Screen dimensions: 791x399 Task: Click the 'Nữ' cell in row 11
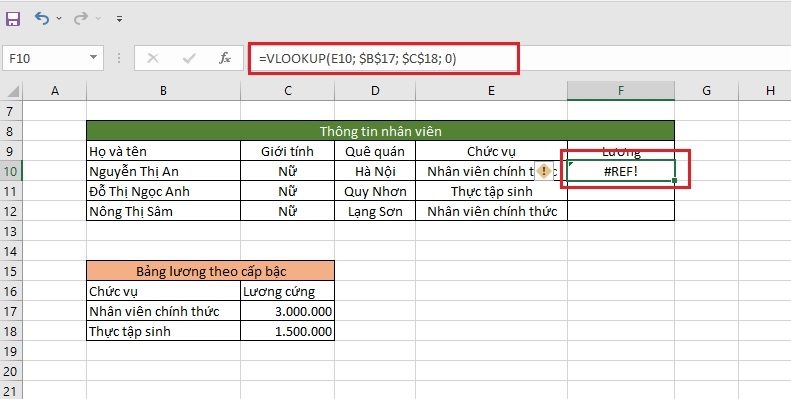point(288,191)
